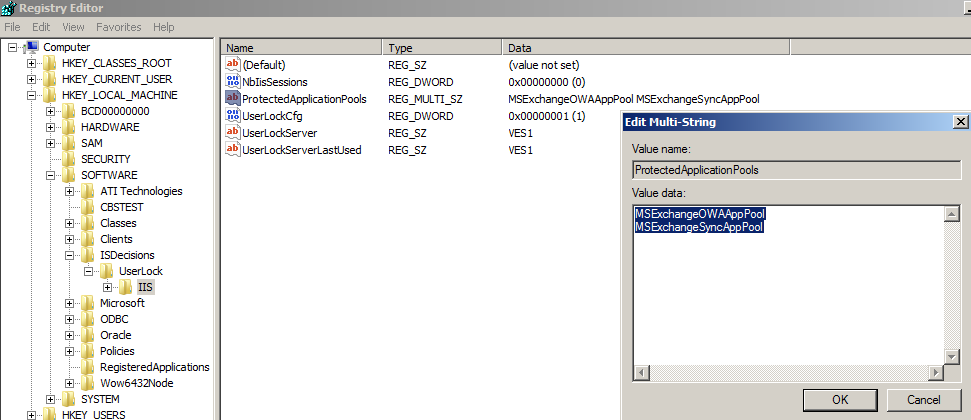Collapse the UserLock key node
The height and width of the screenshot is (420, 971).
click(89, 271)
